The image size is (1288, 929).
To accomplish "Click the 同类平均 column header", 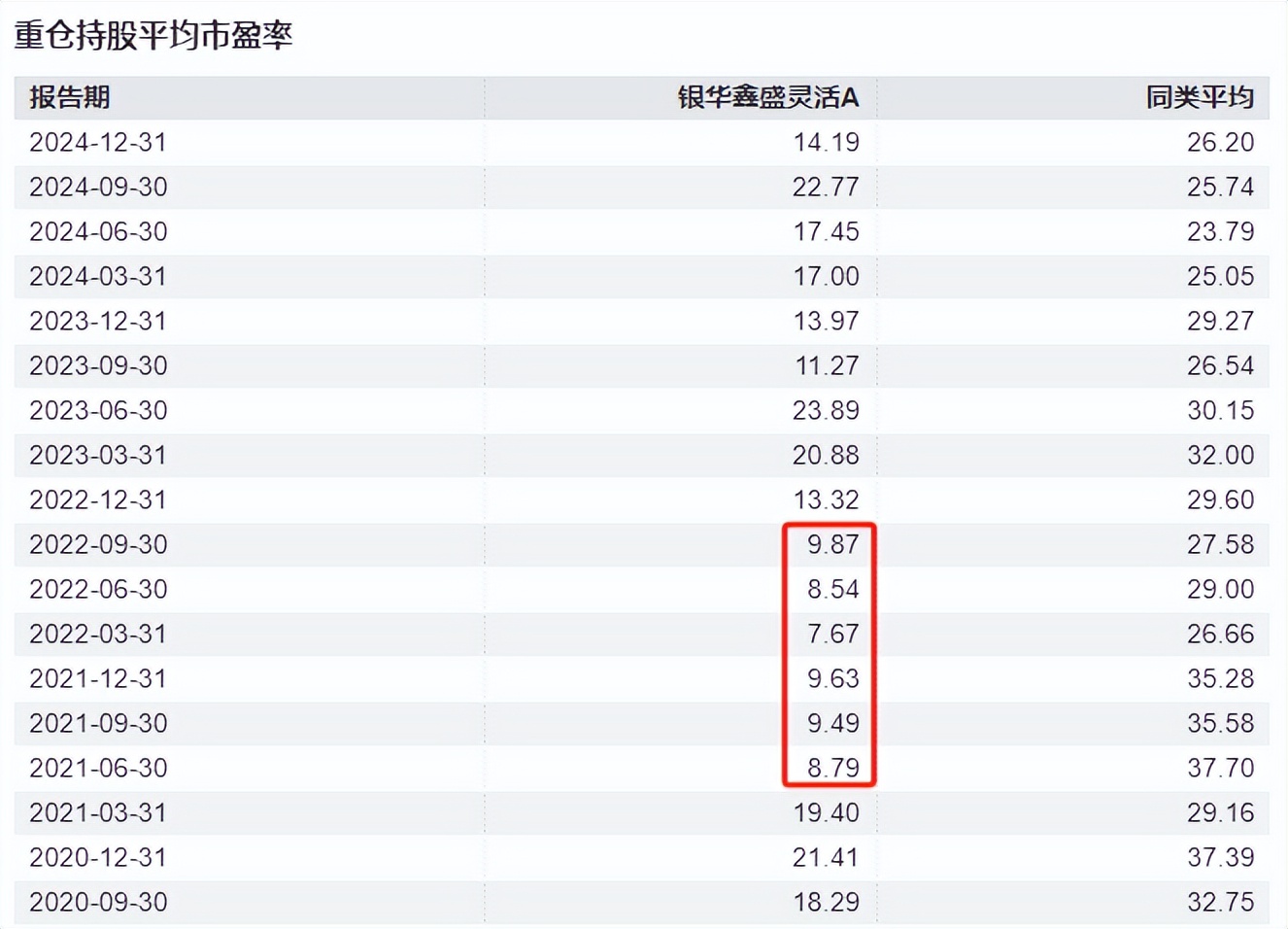I will [x=1200, y=97].
